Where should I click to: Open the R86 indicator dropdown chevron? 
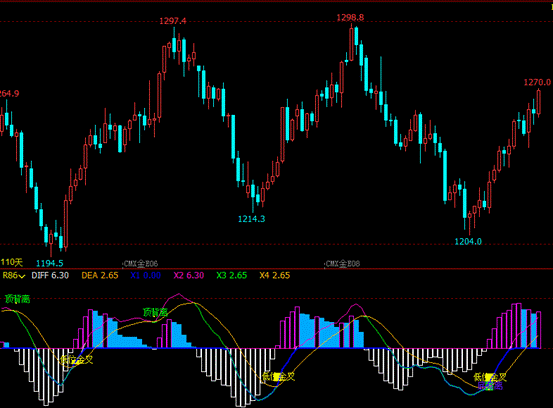pyautogui.click(x=22, y=276)
